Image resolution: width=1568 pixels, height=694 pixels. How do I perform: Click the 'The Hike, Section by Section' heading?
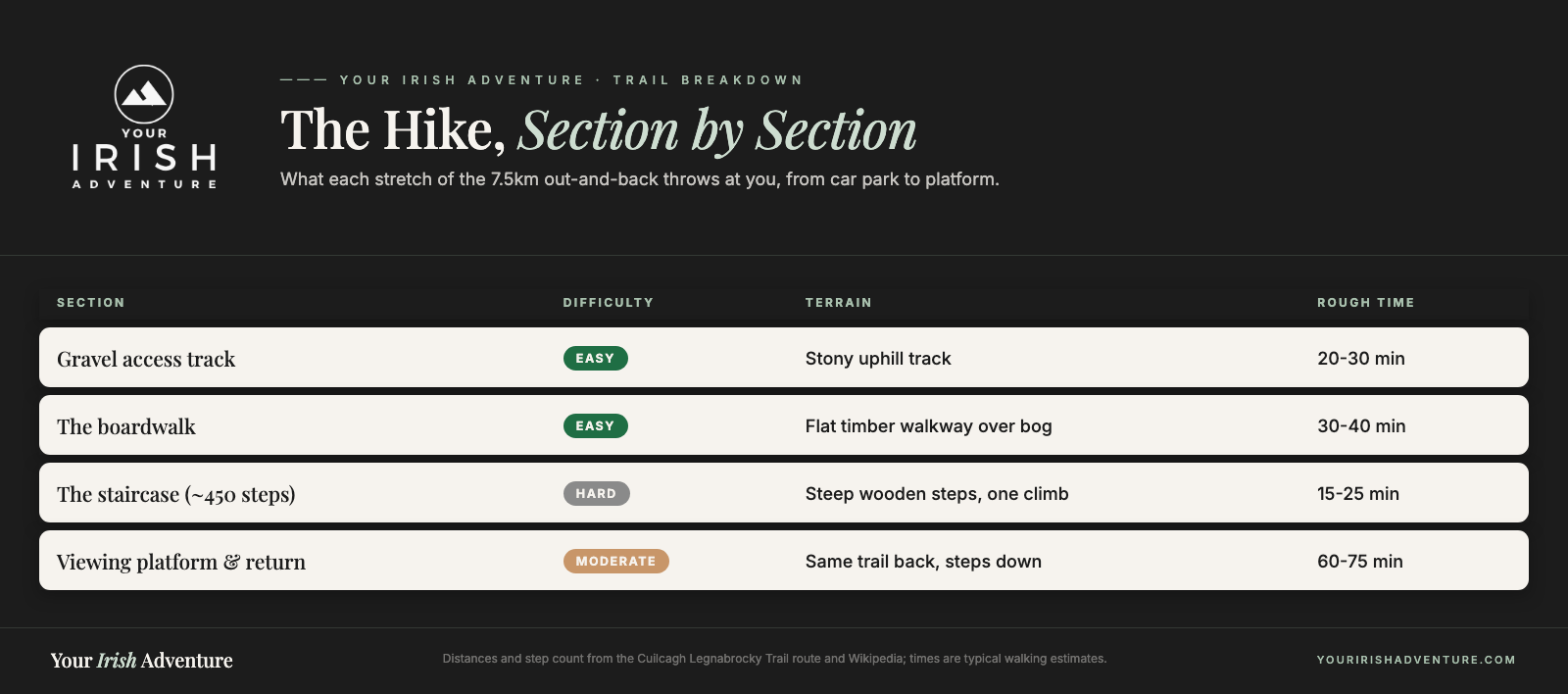599,130
